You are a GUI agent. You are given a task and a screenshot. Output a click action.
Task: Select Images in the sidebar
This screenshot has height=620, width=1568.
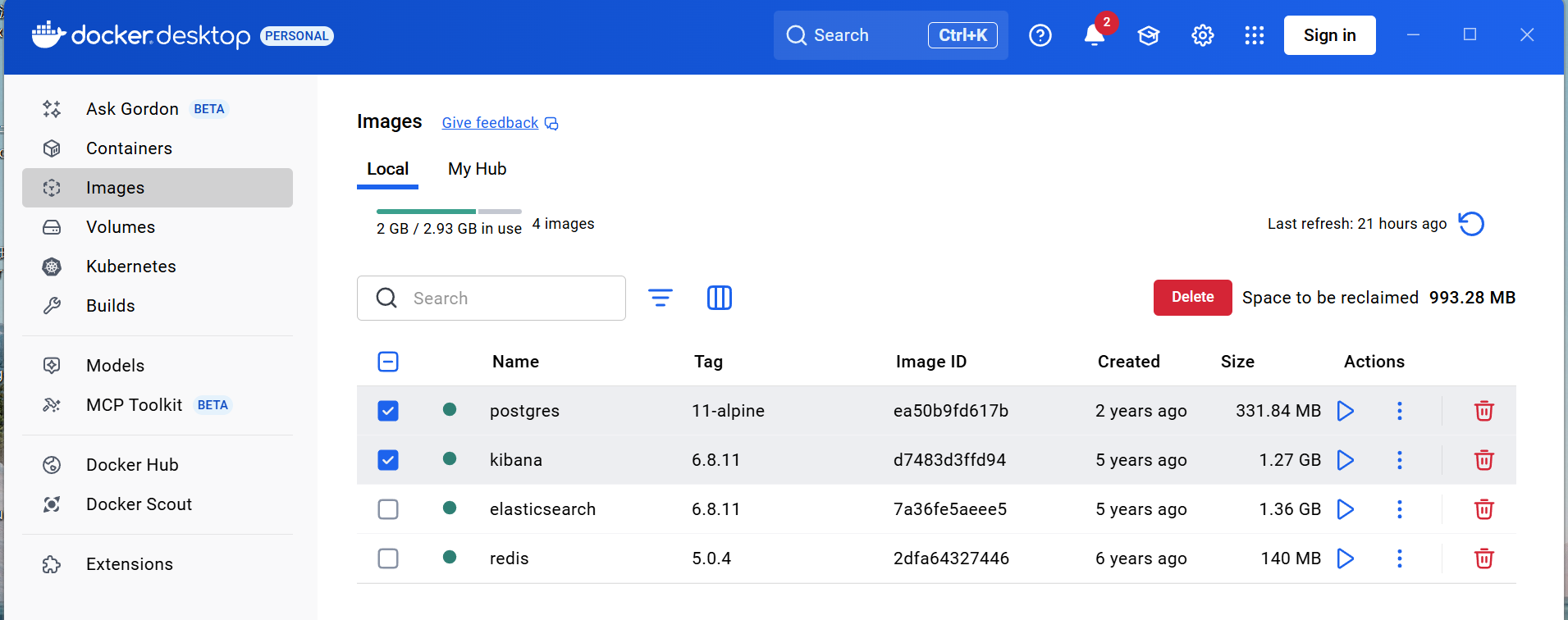[x=158, y=188]
